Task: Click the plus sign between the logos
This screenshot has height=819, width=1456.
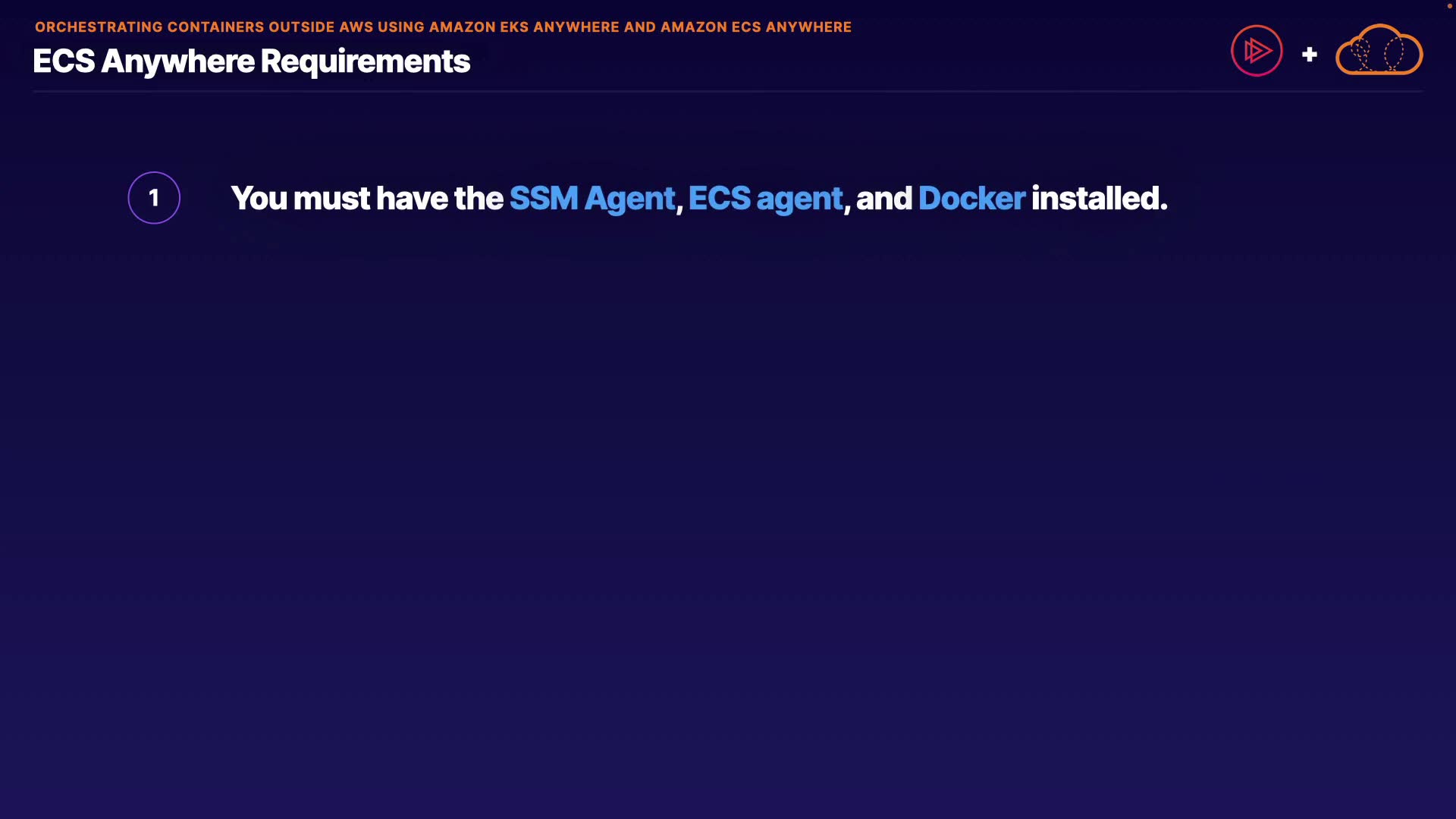Action: [x=1309, y=55]
